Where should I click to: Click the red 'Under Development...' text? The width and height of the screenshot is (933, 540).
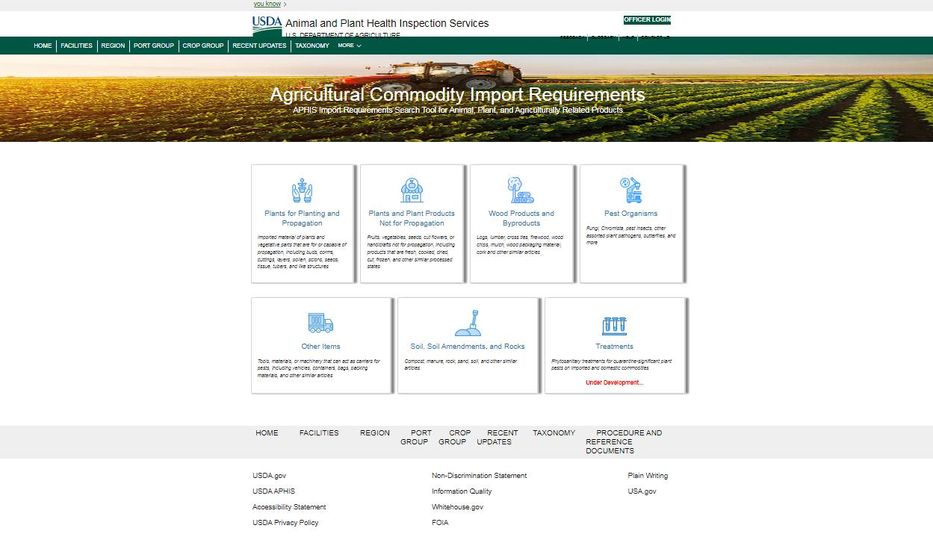pos(614,382)
